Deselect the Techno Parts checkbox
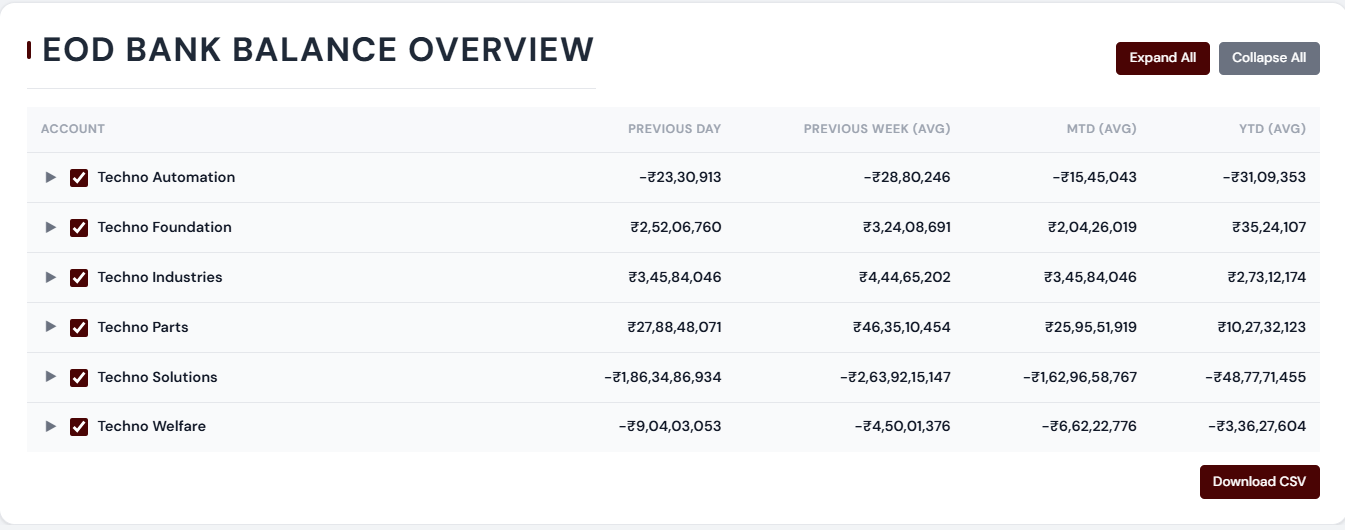The width and height of the screenshot is (1345, 530). [x=79, y=328]
